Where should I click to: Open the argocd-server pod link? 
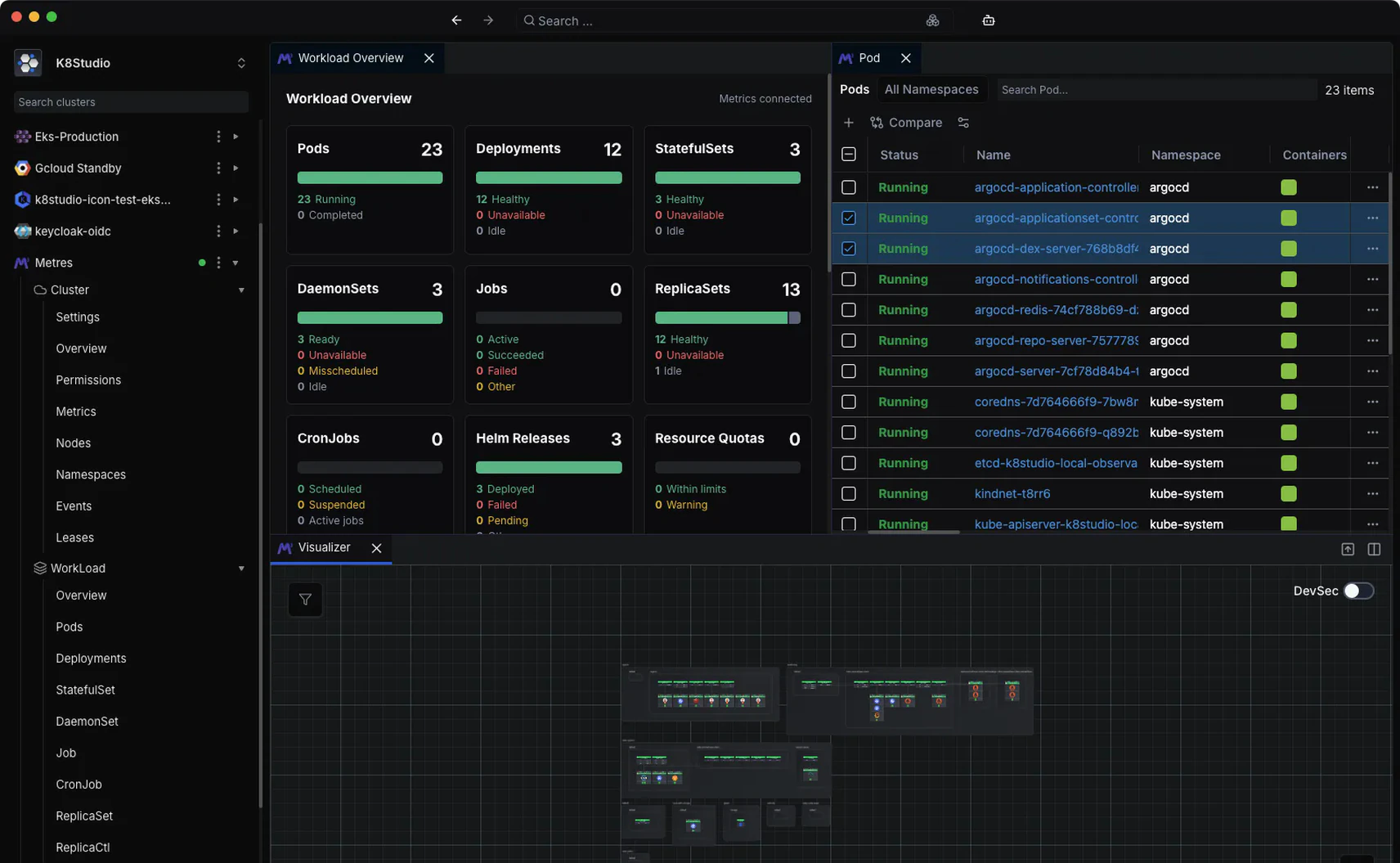(1056, 371)
